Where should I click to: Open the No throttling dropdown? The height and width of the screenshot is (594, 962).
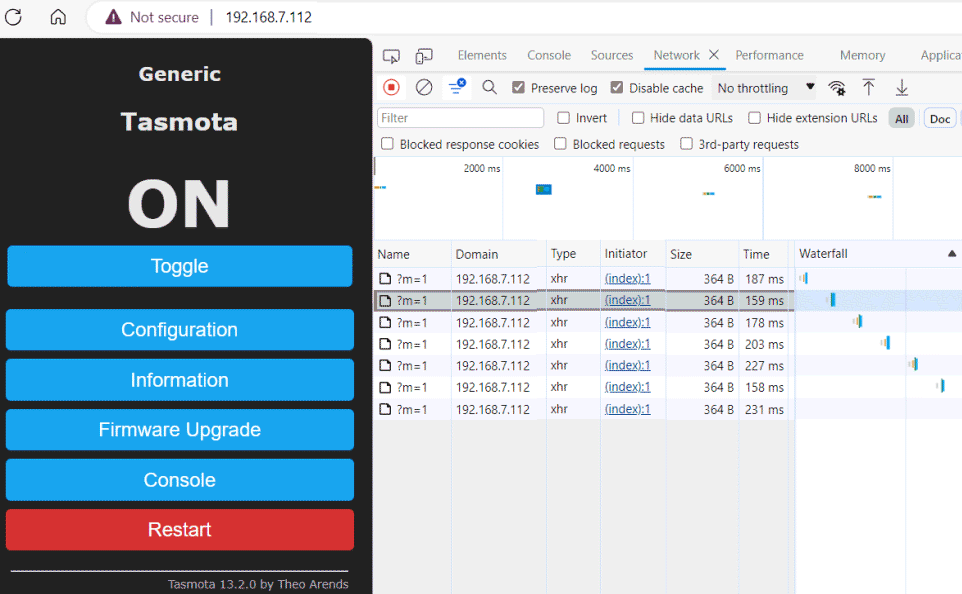pos(766,88)
